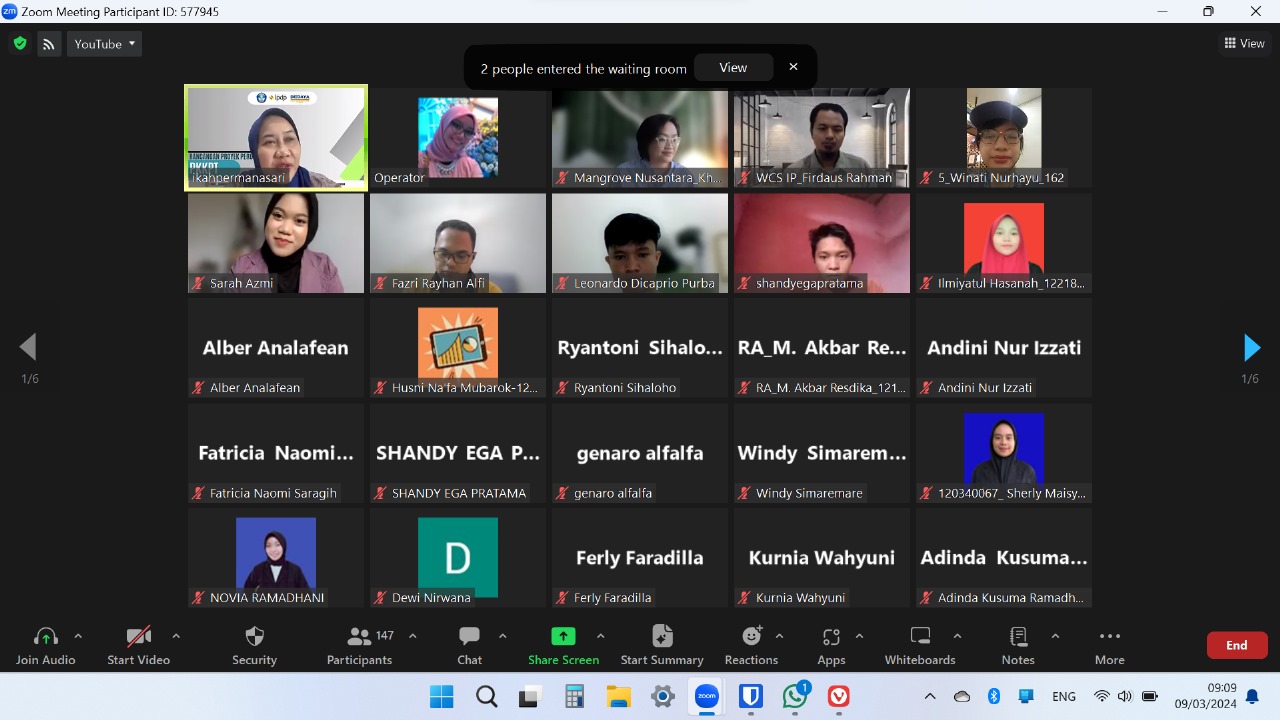Open the Apps toolbar item

click(831, 645)
